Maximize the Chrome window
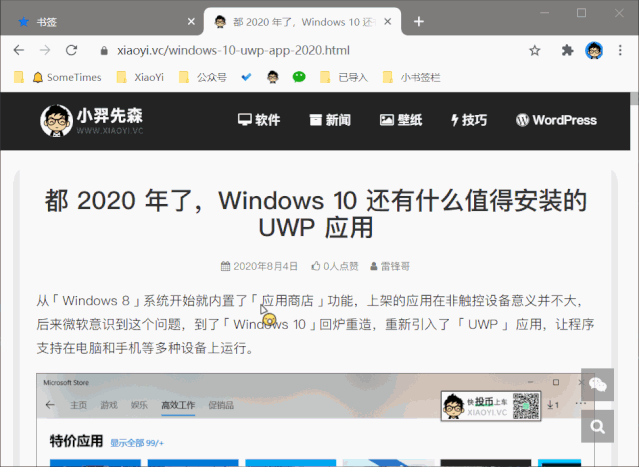639x467 pixels. point(581,13)
